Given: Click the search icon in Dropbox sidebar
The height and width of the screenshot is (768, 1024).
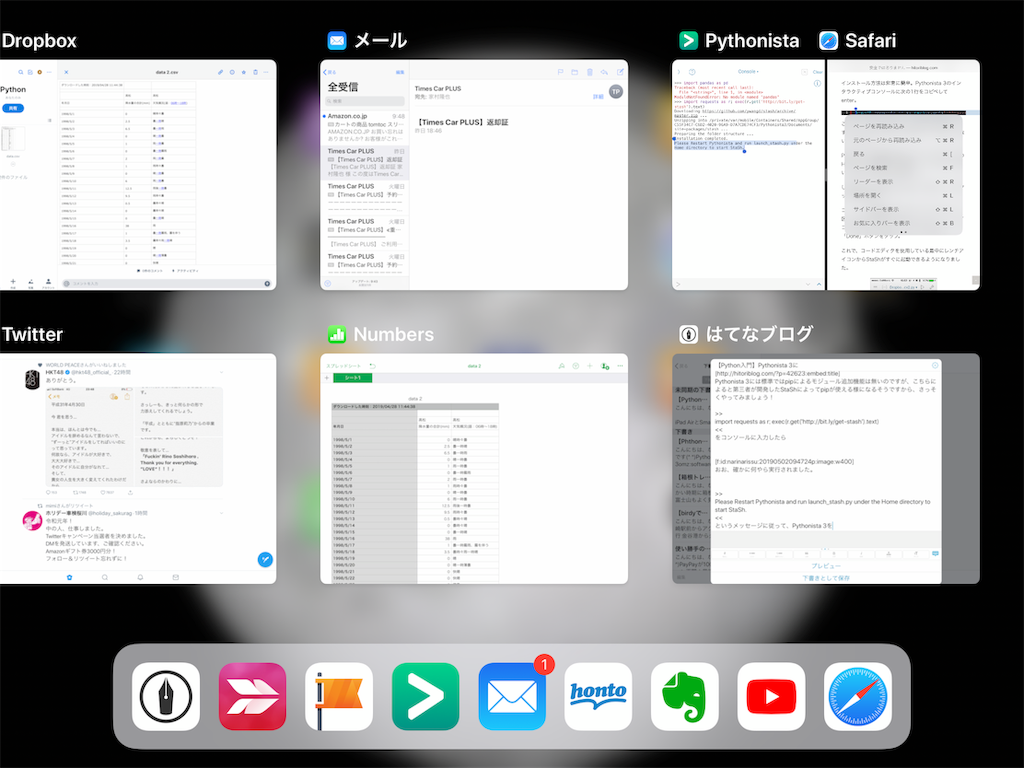Looking at the screenshot, I should tap(21, 72).
